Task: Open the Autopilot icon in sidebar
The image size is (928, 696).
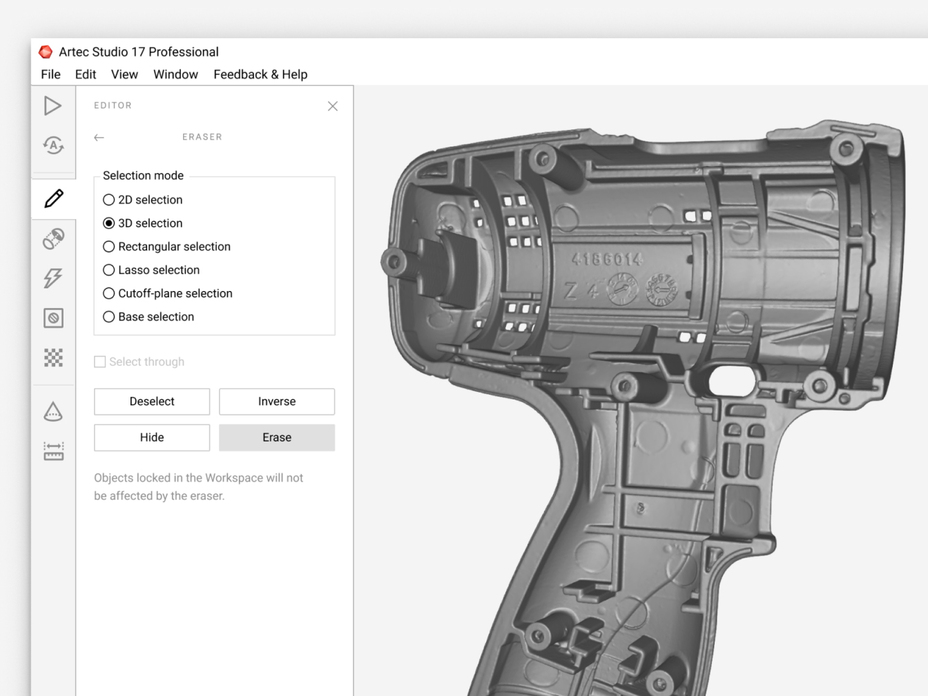Action: pyautogui.click(x=53, y=145)
